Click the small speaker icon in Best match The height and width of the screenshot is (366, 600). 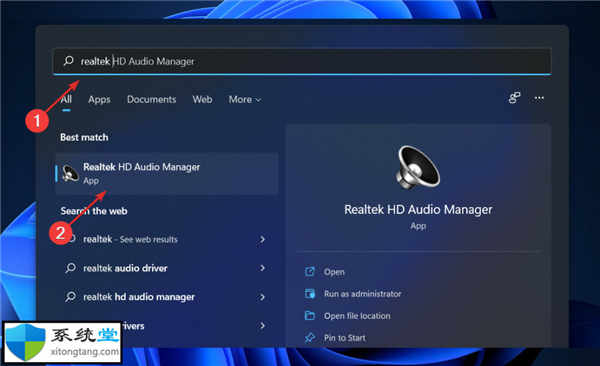70,173
